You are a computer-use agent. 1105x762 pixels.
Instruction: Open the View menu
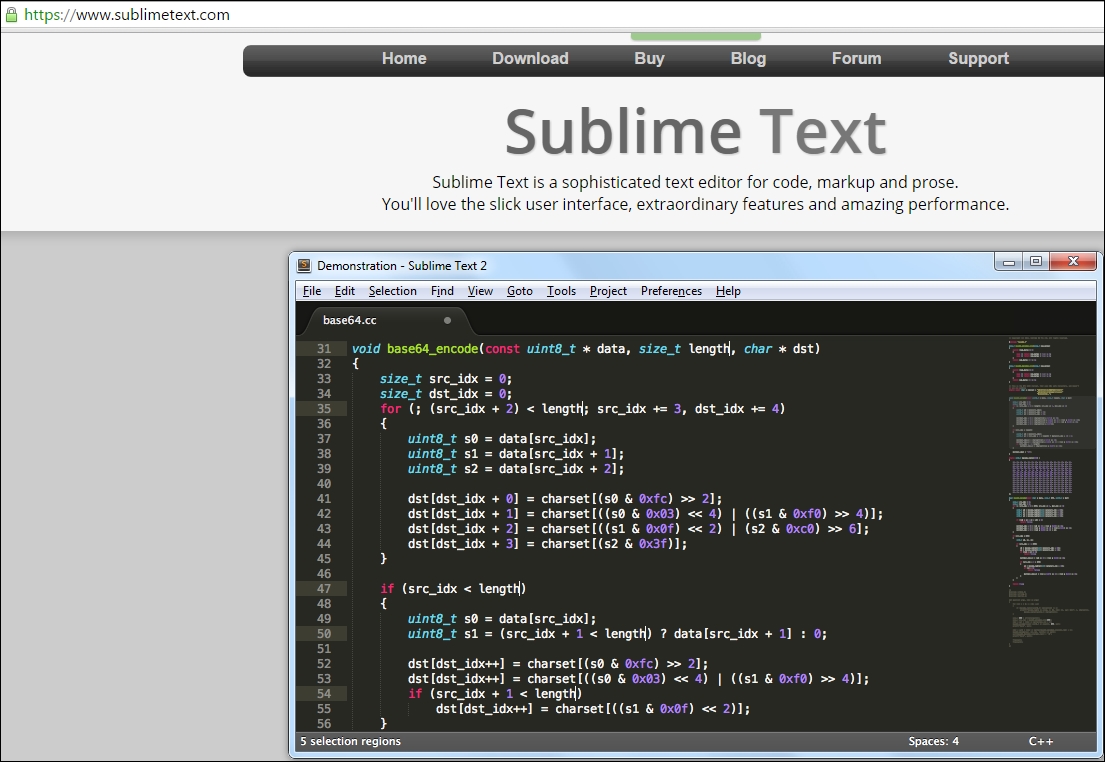[480, 291]
